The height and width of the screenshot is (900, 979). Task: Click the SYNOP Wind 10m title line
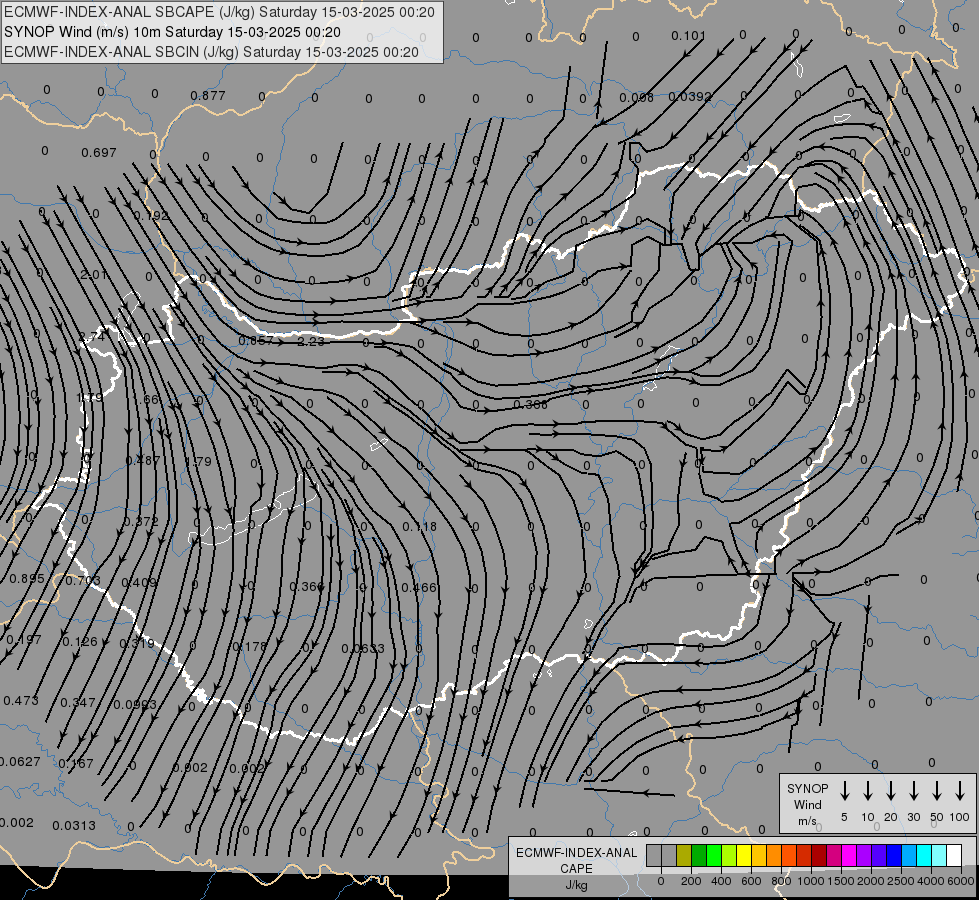coord(172,32)
